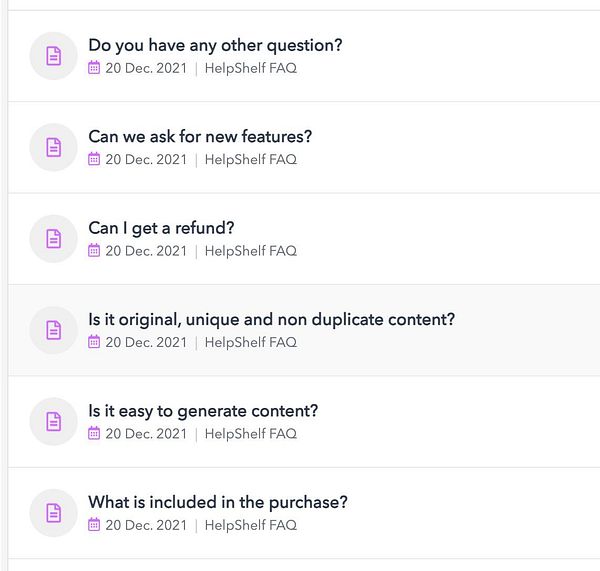Viewport: 600px width, 571px height.
Task: Click document icon beside "Can we ask for new features?"
Action: point(53,147)
